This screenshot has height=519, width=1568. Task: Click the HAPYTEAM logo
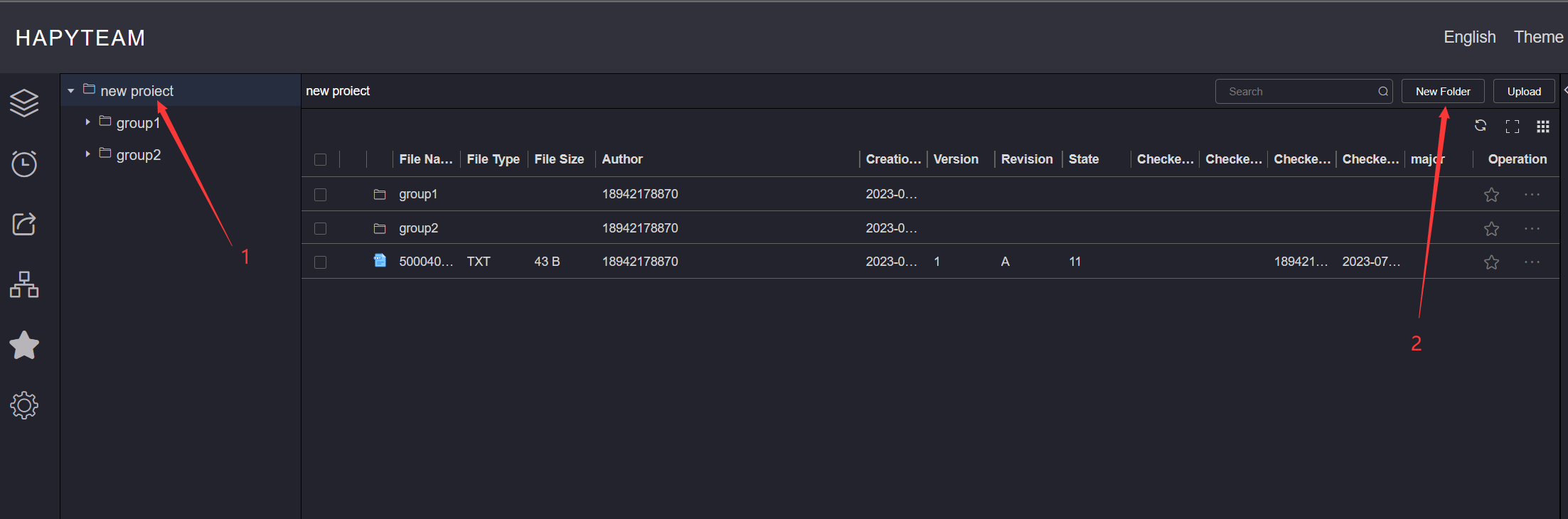(x=80, y=38)
